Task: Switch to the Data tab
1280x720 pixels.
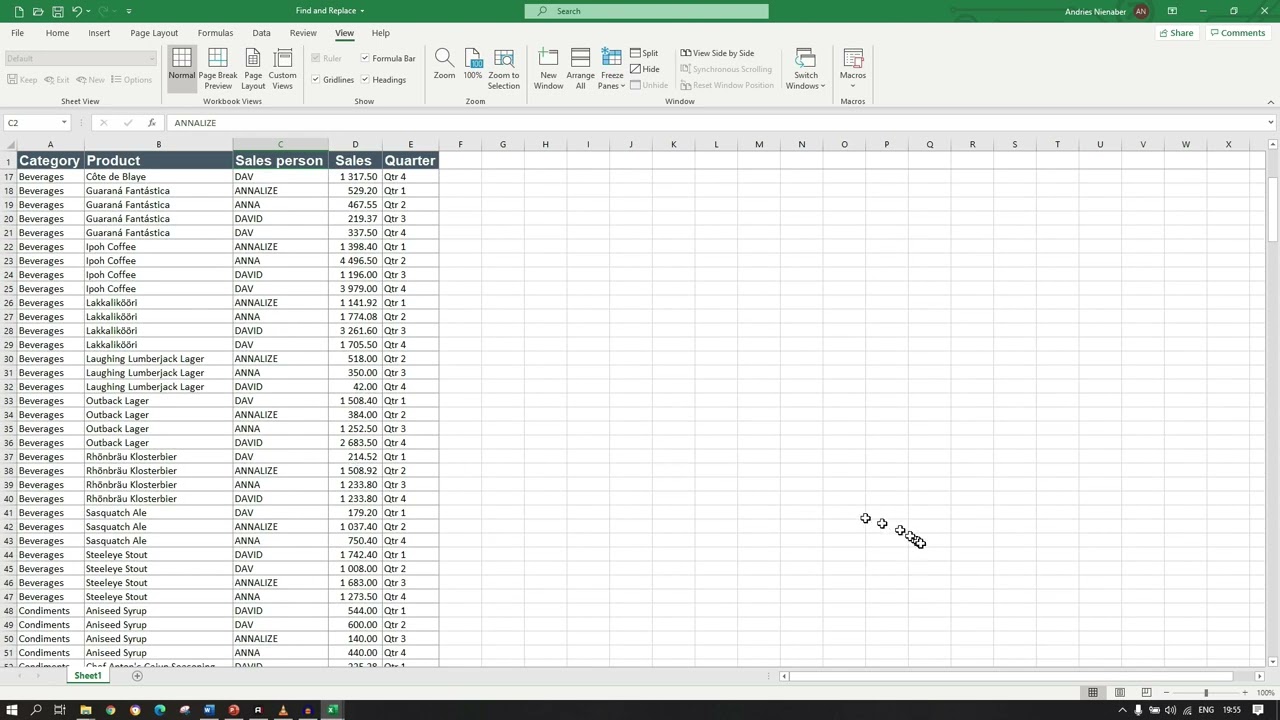Action: click(261, 33)
